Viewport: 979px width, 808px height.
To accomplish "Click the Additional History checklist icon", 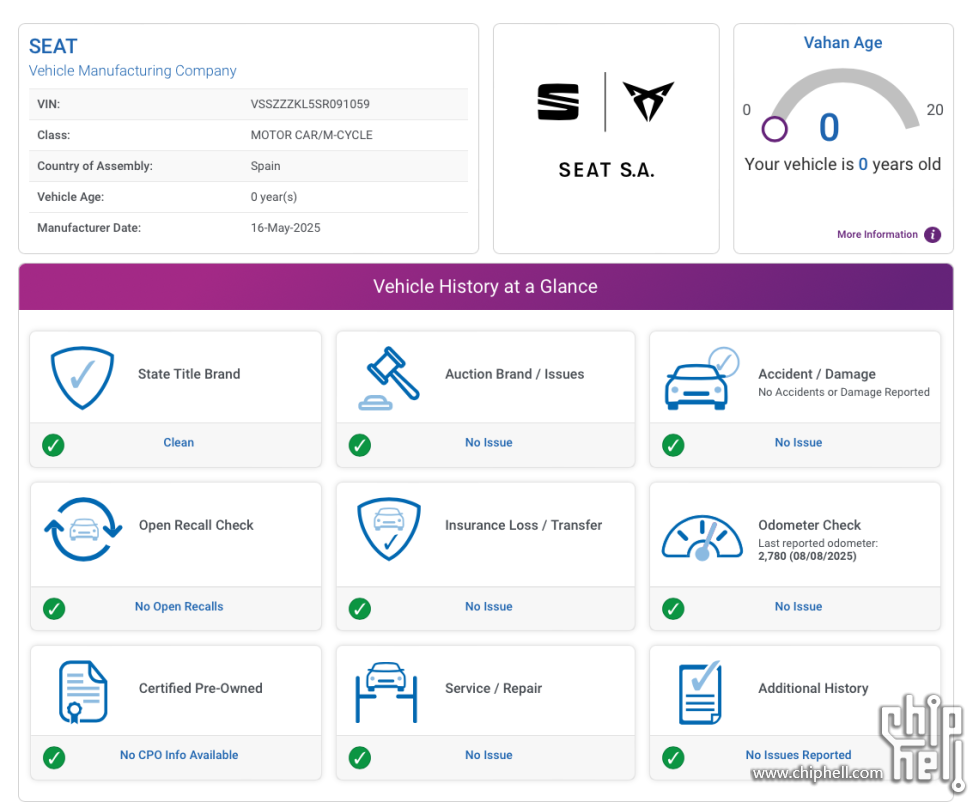I will pyautogui.click(x=700, y=692).
